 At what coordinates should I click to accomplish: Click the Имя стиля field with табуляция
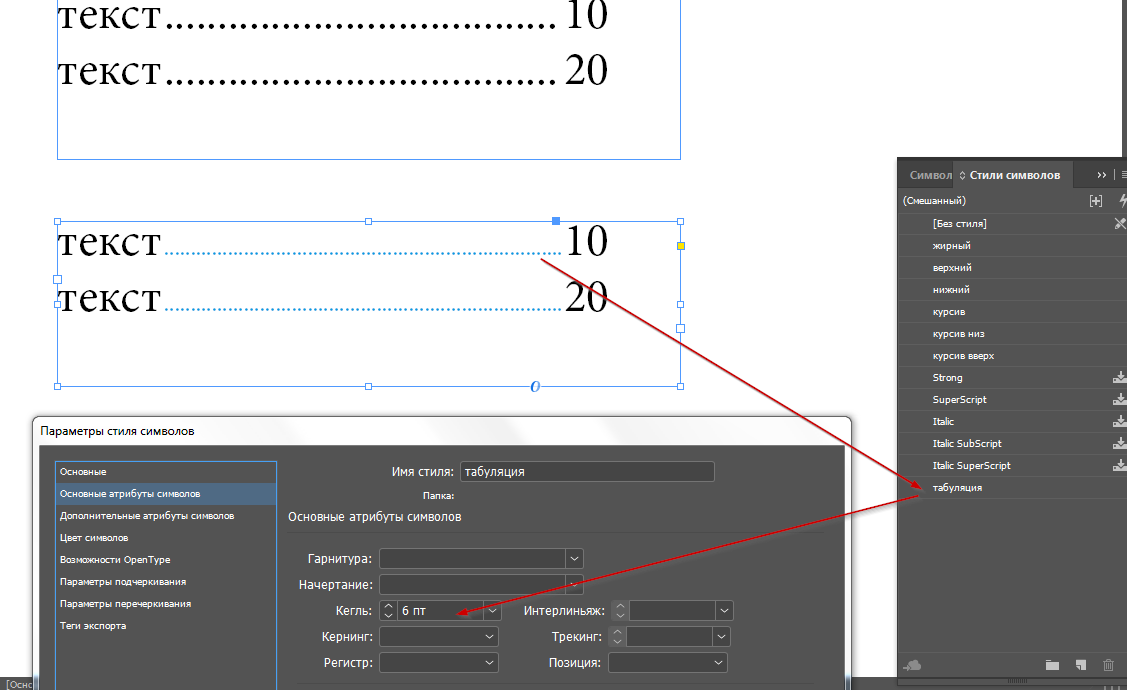click(587, 472)
